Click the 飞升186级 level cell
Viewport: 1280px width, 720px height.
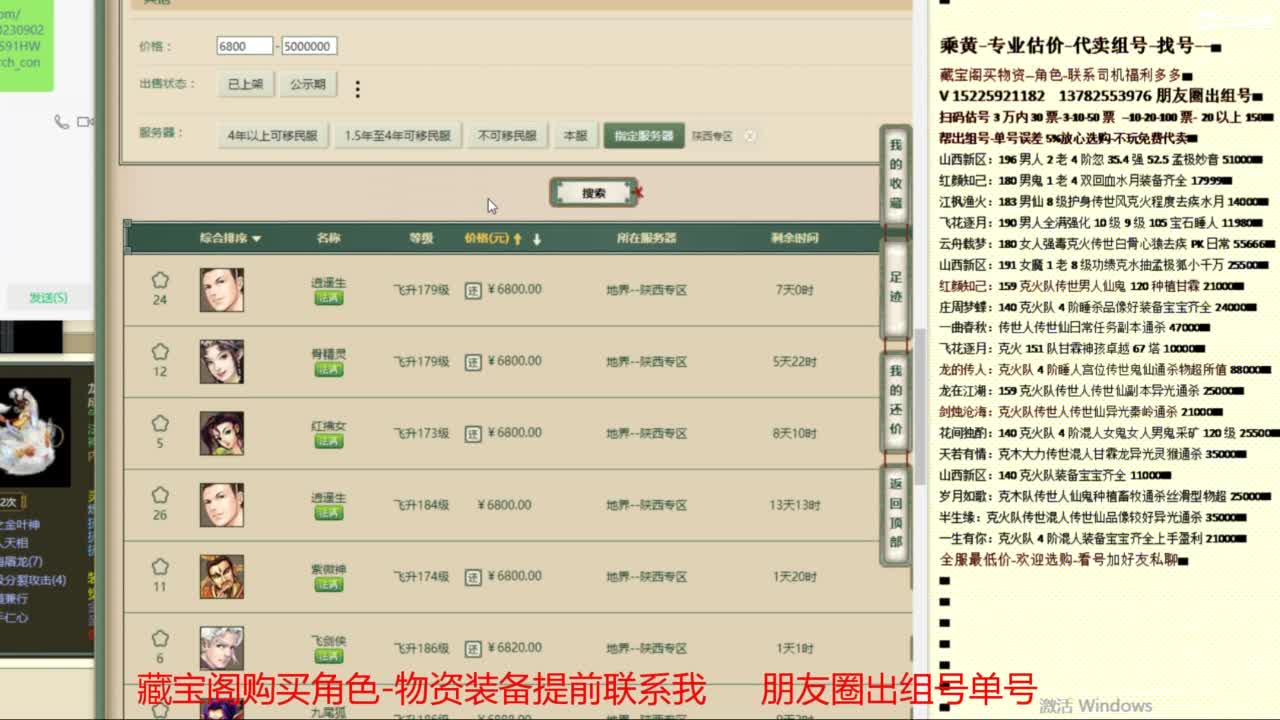click(x=421, y=648)
